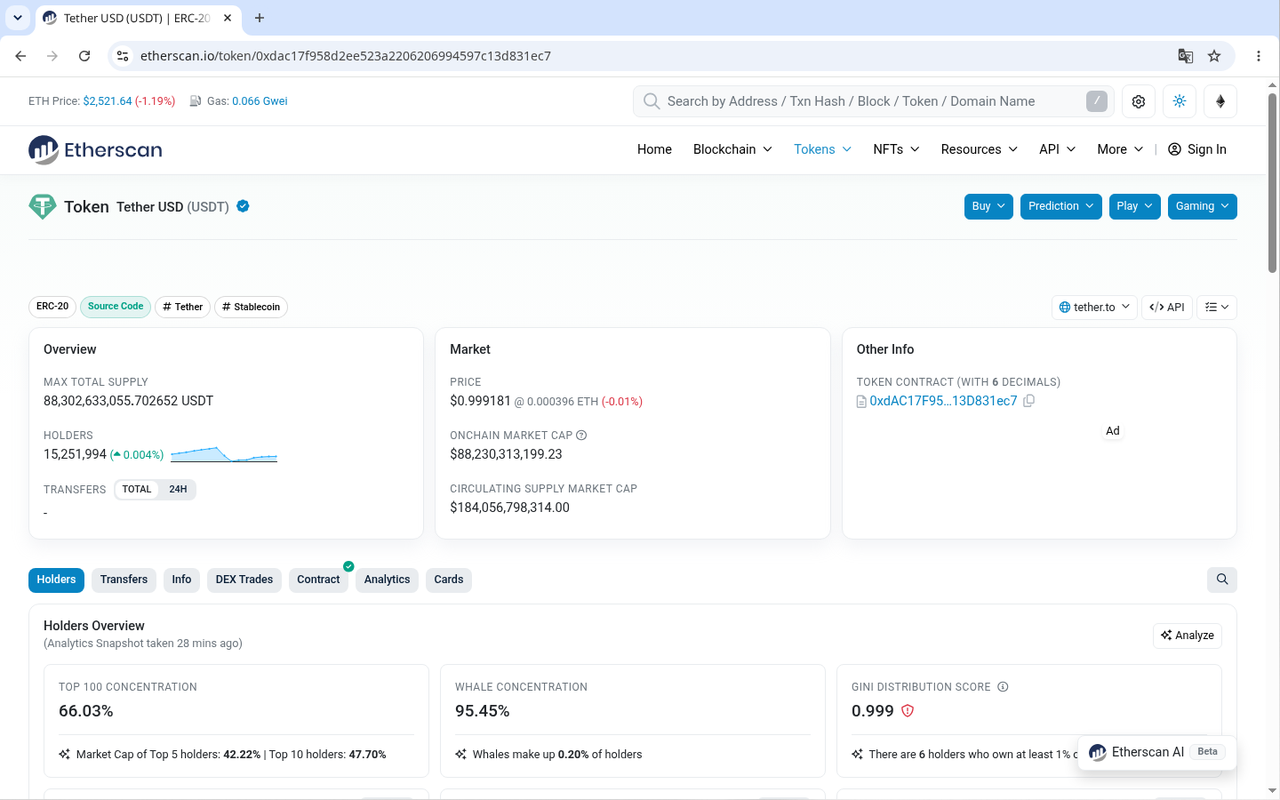Open the list options dropdown

(1217, 307)
